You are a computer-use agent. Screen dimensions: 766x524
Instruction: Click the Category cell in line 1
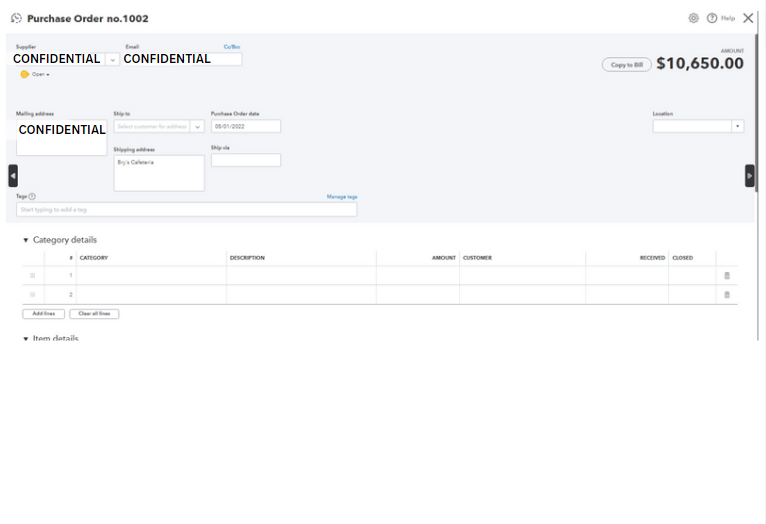[x=151, y=275]
